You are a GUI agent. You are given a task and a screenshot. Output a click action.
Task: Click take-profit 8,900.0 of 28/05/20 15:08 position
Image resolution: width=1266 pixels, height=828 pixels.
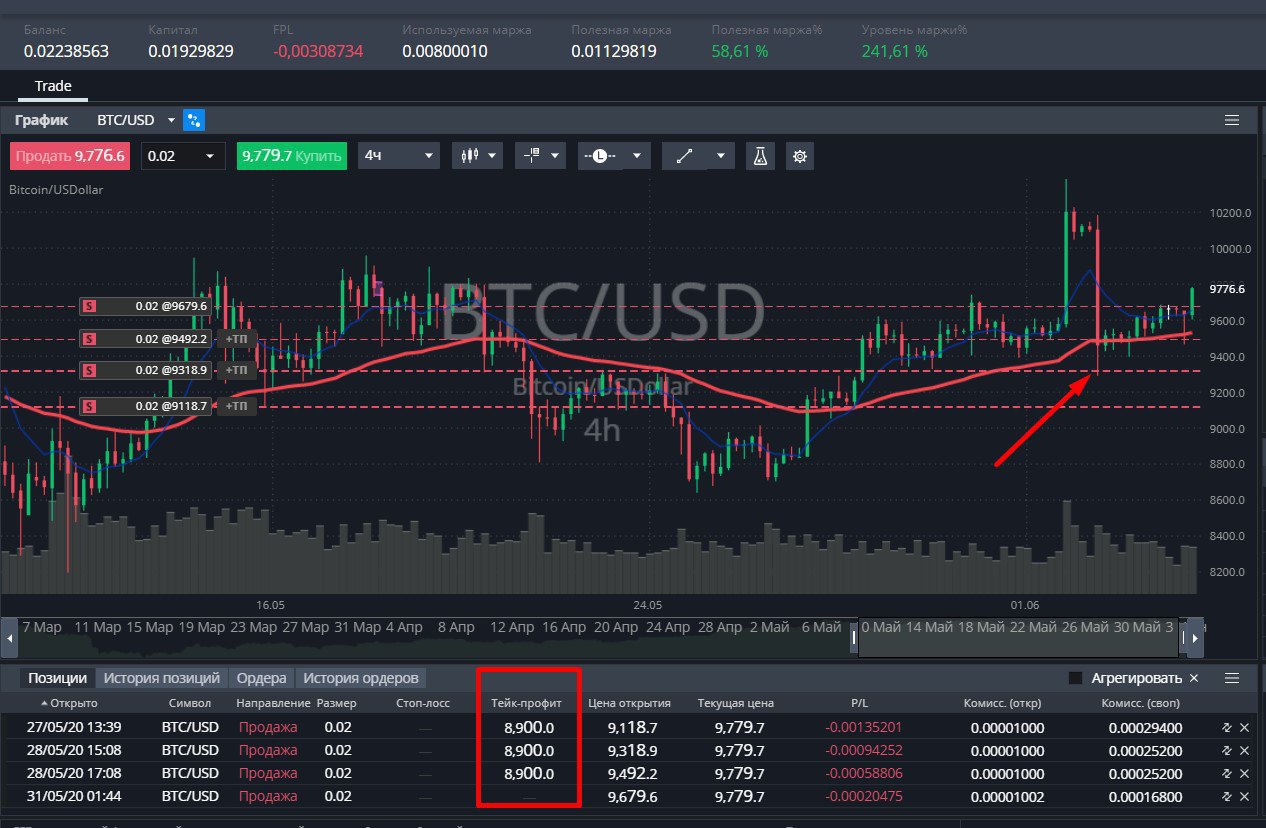(529, 750)
